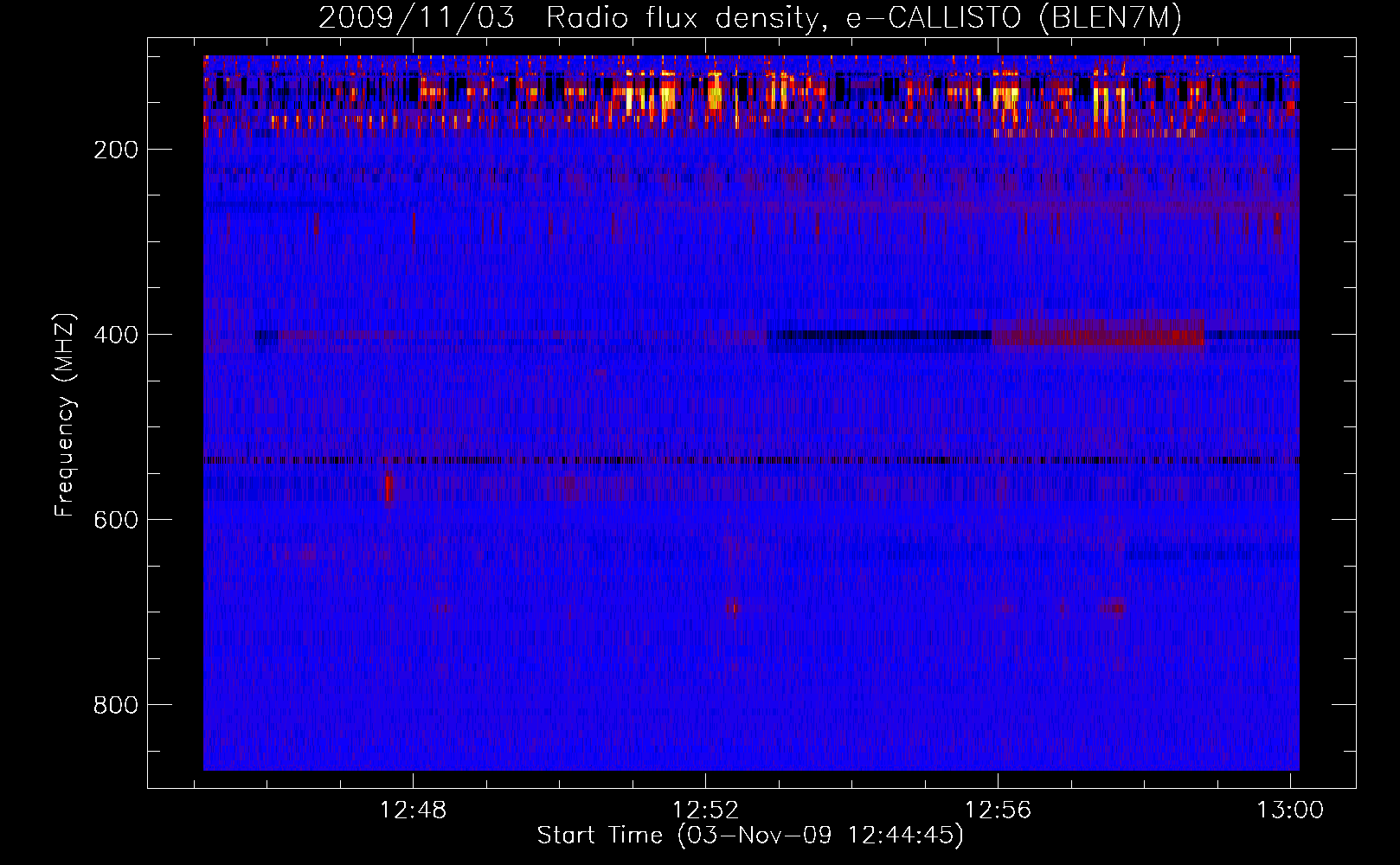The image size is (1400, 865).
Task: Click the 12:56 time tick label
Action: point(998,811)
